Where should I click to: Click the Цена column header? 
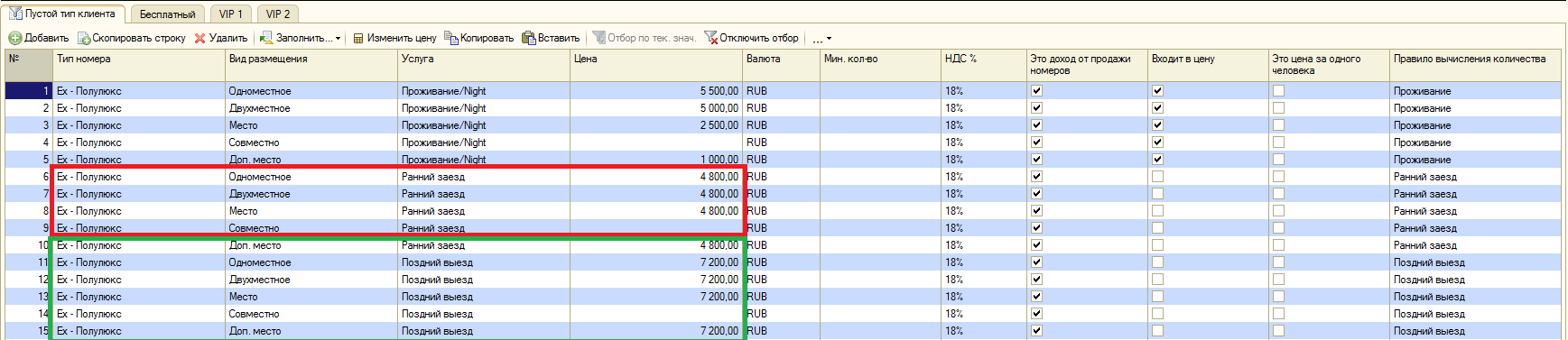(x=656, y=65)
